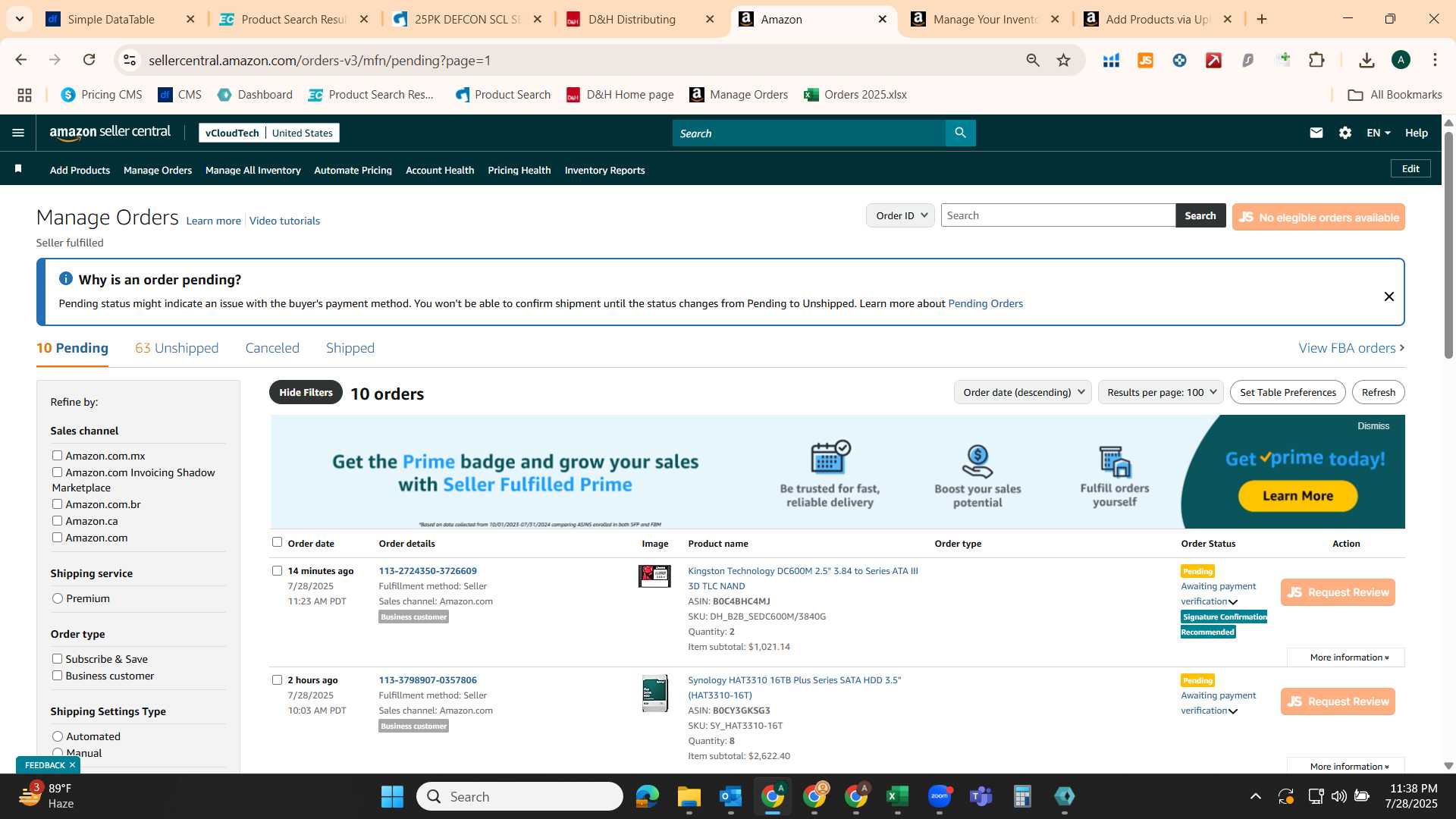This screenshot has width=1456, height=819.
Task: Close the 'Why is an order pending' notice
Action: [x=1389, y=297]
